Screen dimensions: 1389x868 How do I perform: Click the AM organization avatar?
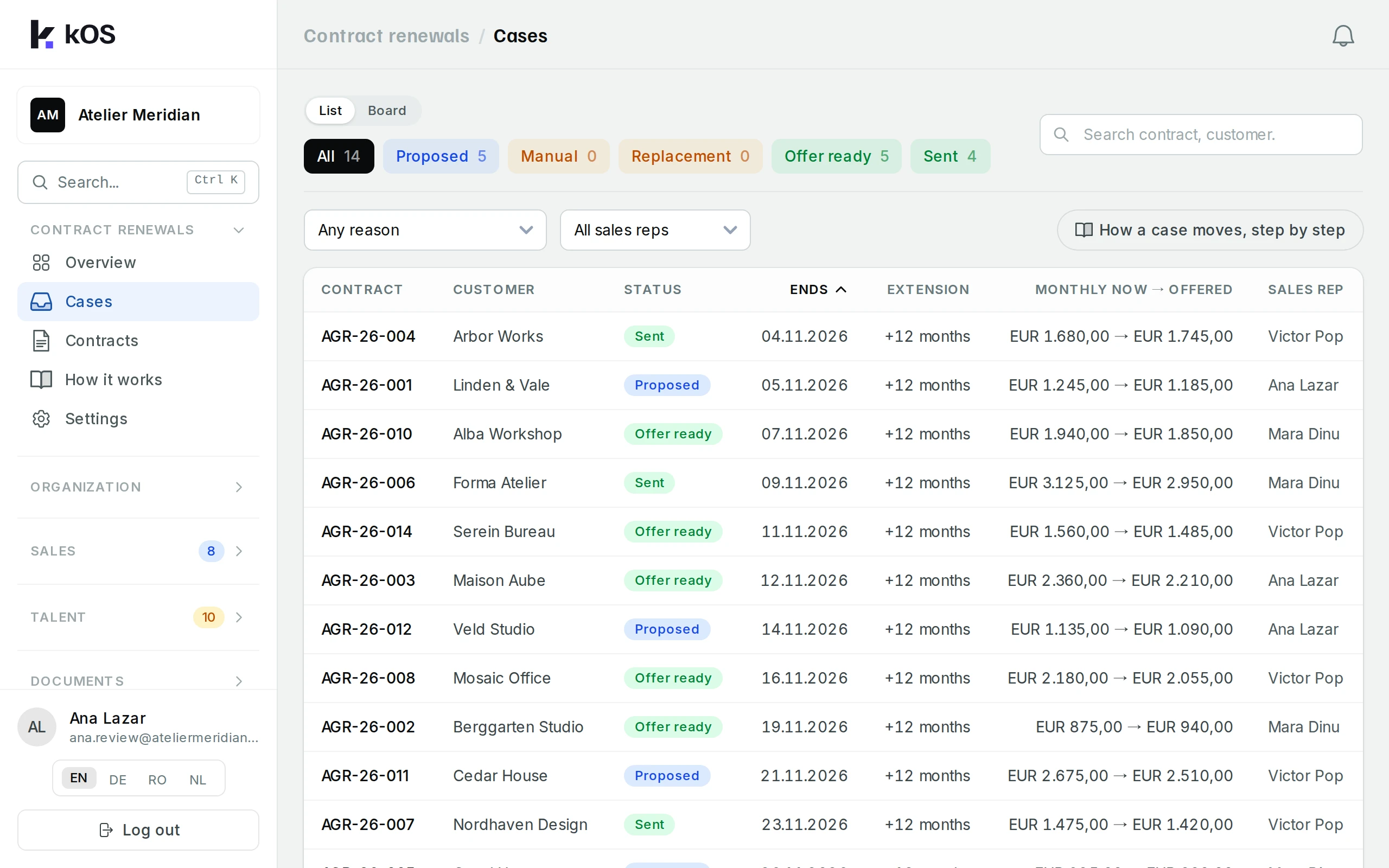48,115
